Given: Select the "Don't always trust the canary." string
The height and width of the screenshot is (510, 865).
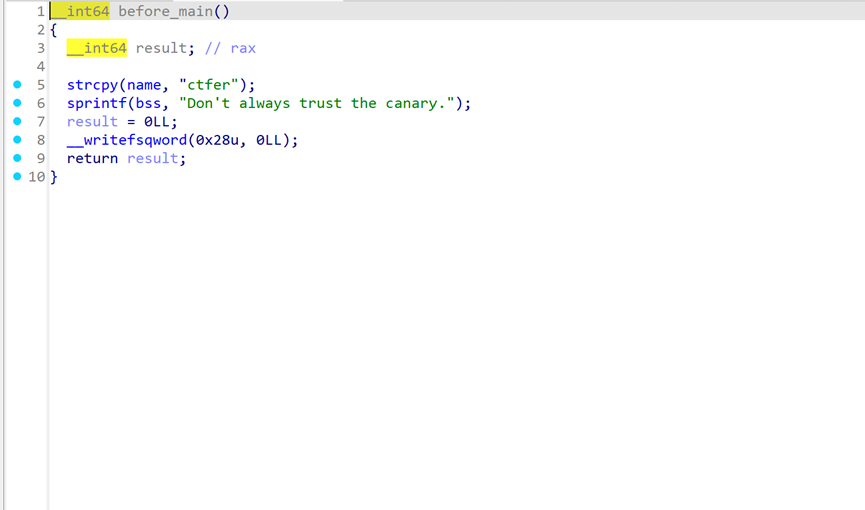Looking at the screenshot, I should click(317, 103).
